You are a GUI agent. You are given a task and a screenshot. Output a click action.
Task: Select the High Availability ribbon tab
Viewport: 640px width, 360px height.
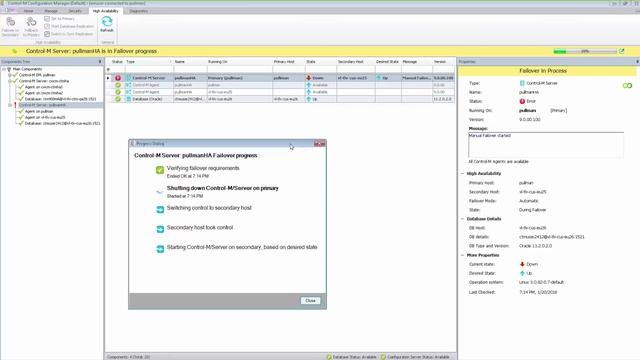105,11
